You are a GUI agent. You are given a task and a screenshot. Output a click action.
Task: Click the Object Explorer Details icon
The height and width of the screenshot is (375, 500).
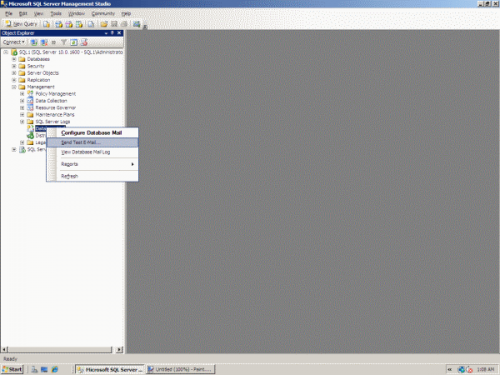coord(84,42)
